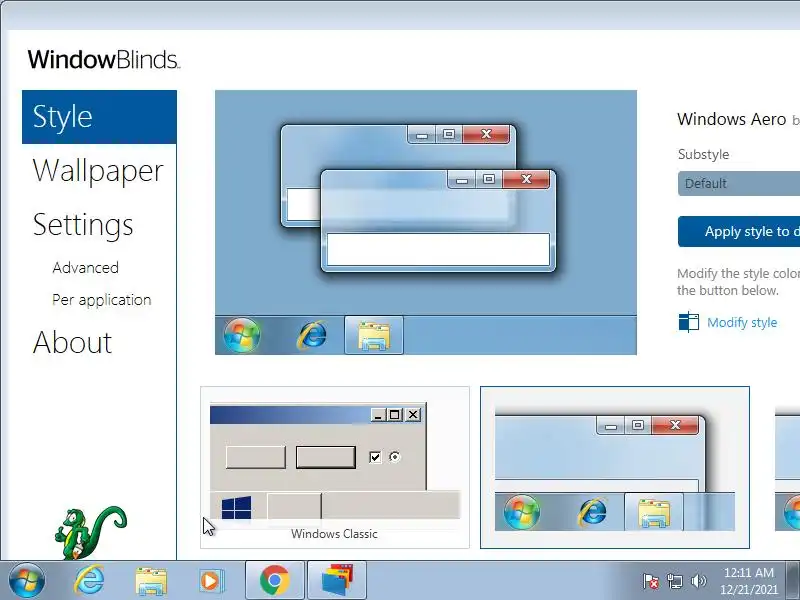Click the Windows Aero style name heading

(731, 119)
